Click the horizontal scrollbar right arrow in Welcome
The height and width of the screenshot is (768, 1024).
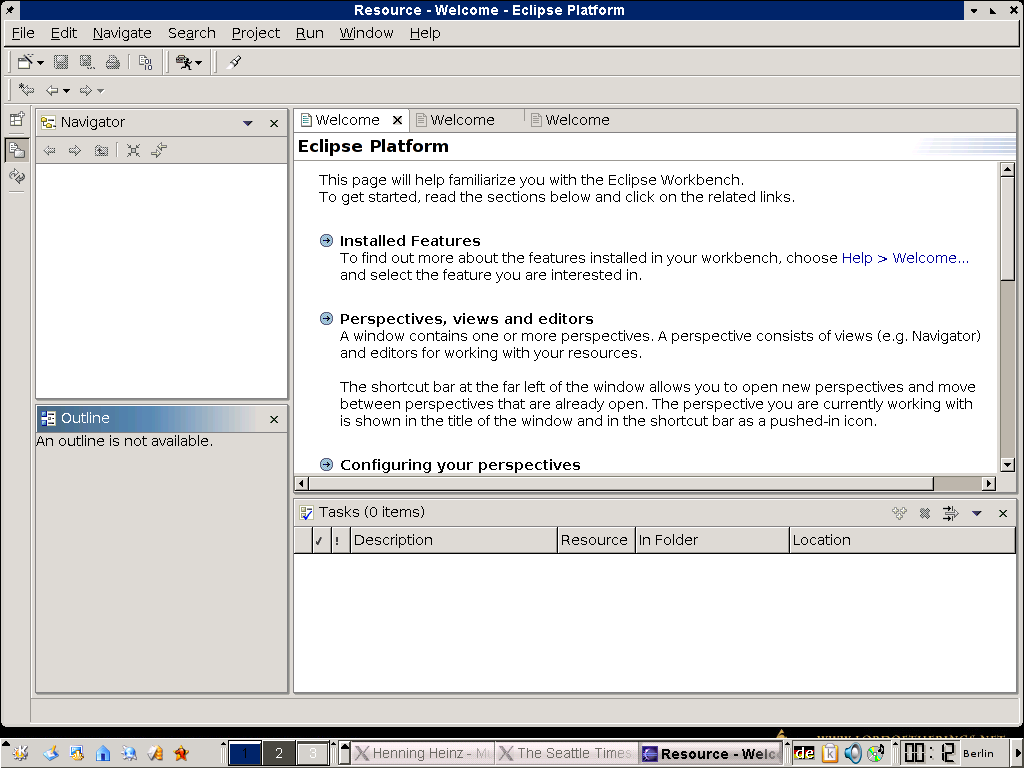point(989,483)
